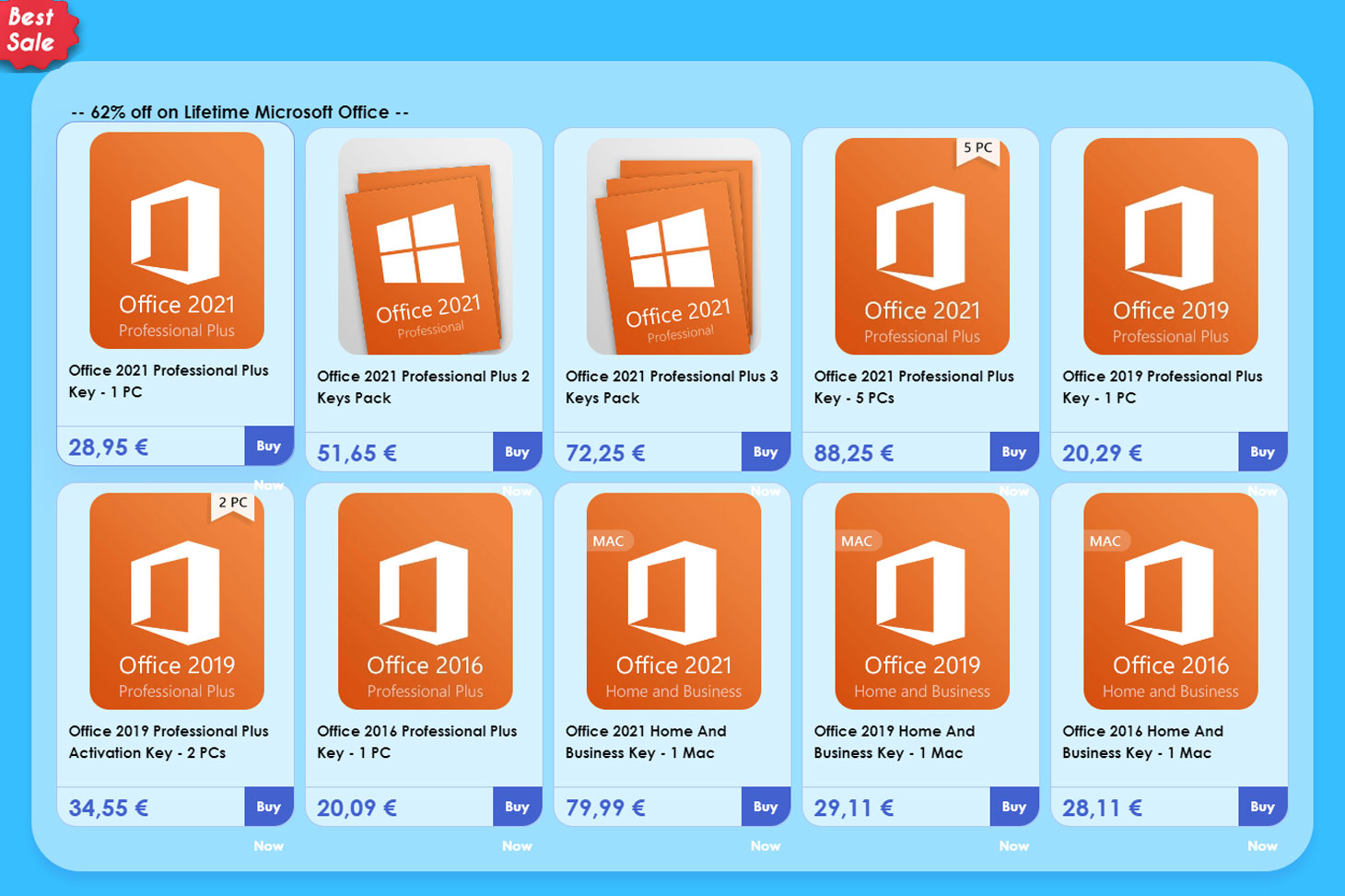
Task: Open the 'Office 2021 Professional Plus 3 Keys Pack' title
Action: pyautogui.click(x=672, y=387)
